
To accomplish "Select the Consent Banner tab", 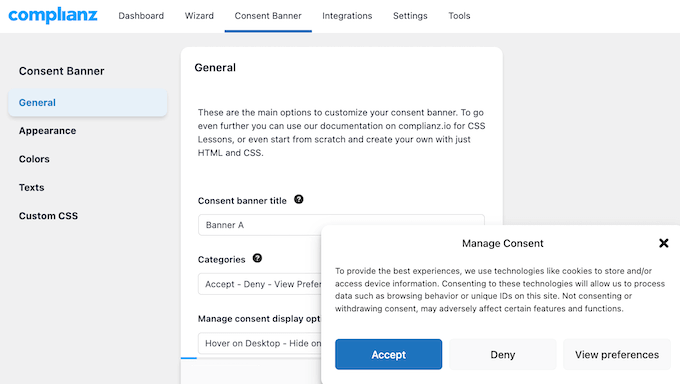I will pos(268,16).
